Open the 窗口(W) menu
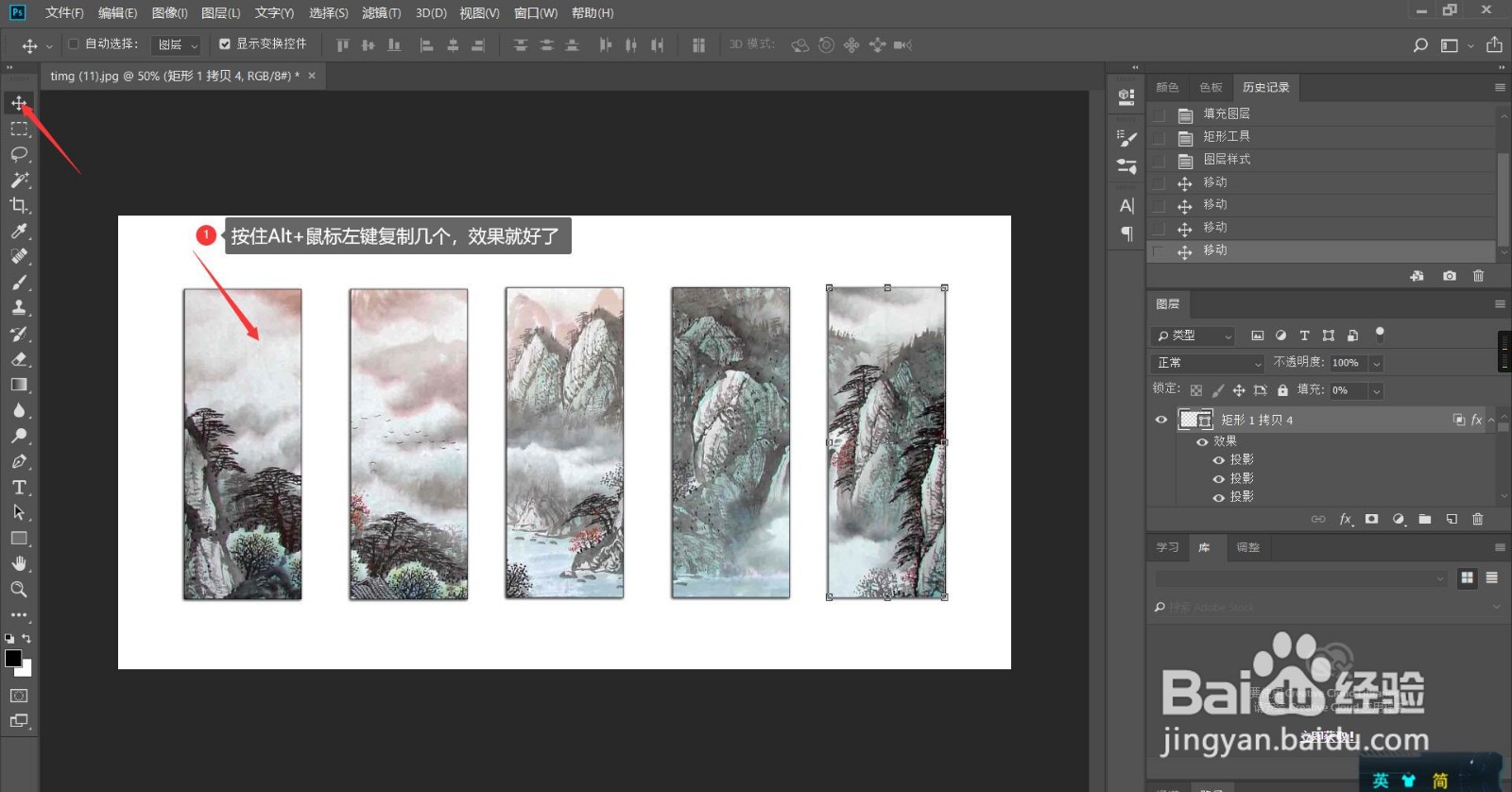The image size is (1512, 792). (x=536, y=13)
